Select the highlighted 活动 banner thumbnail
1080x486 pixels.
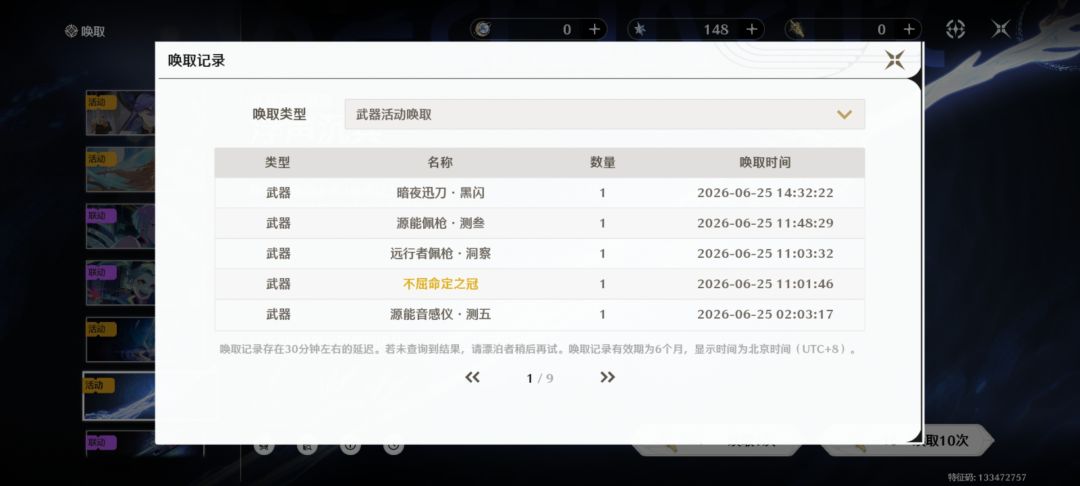[x=118, y=396]
